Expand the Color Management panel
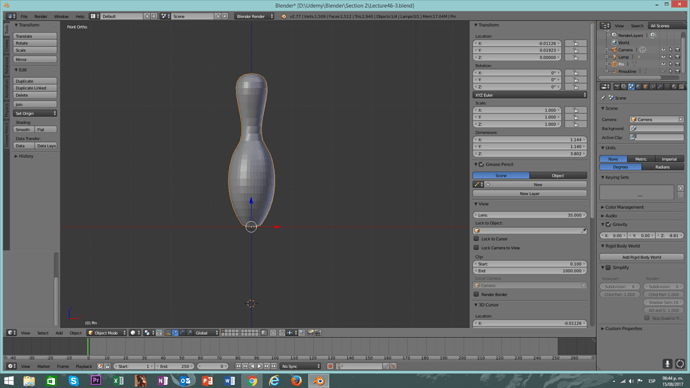This screenshot has height=388, width=690. click(x=624, y=207)
